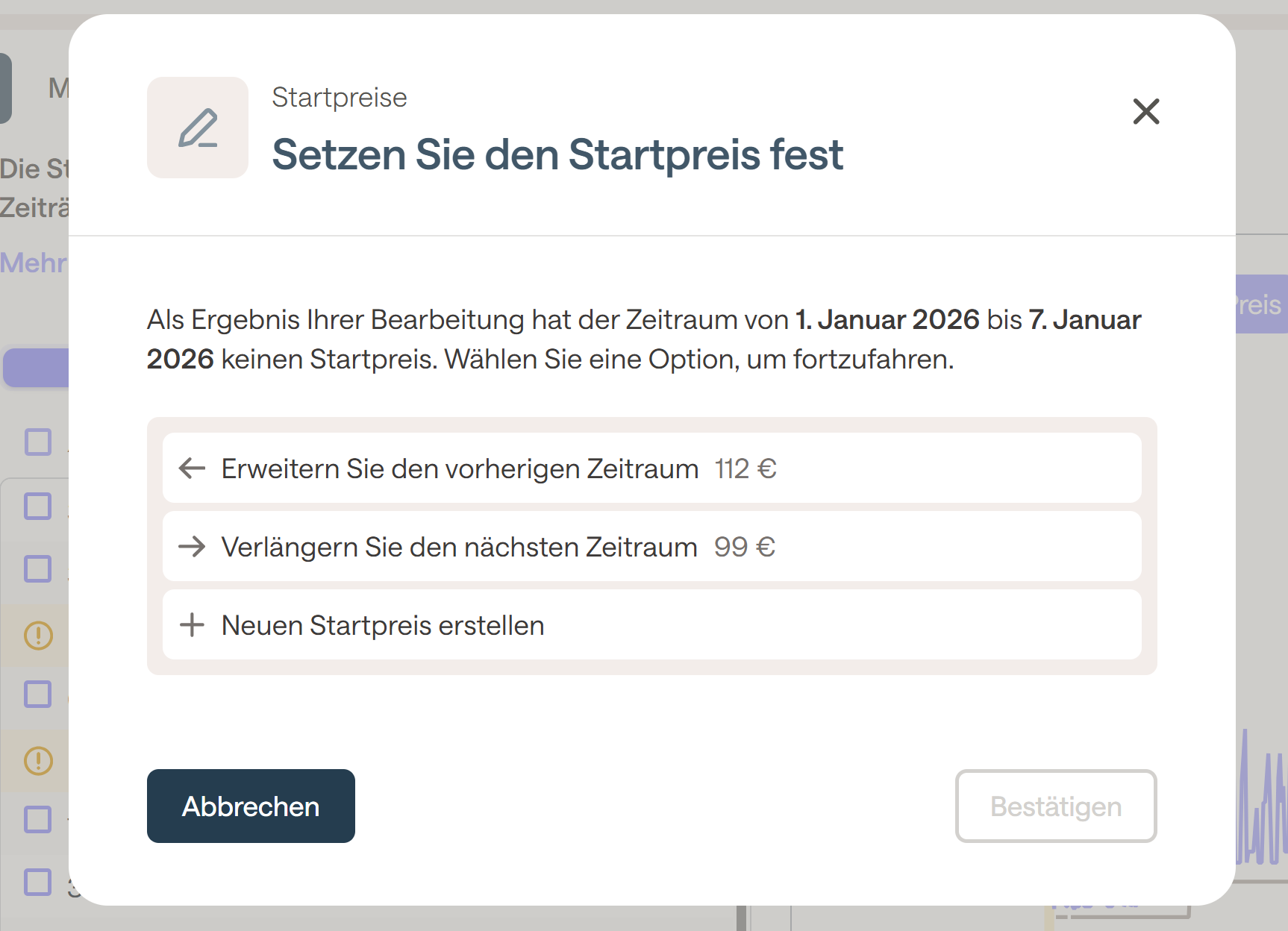Tick the topmost checkbox in background list
Image resolution: width=1288 pixels, height=931 pixels.
38,442
